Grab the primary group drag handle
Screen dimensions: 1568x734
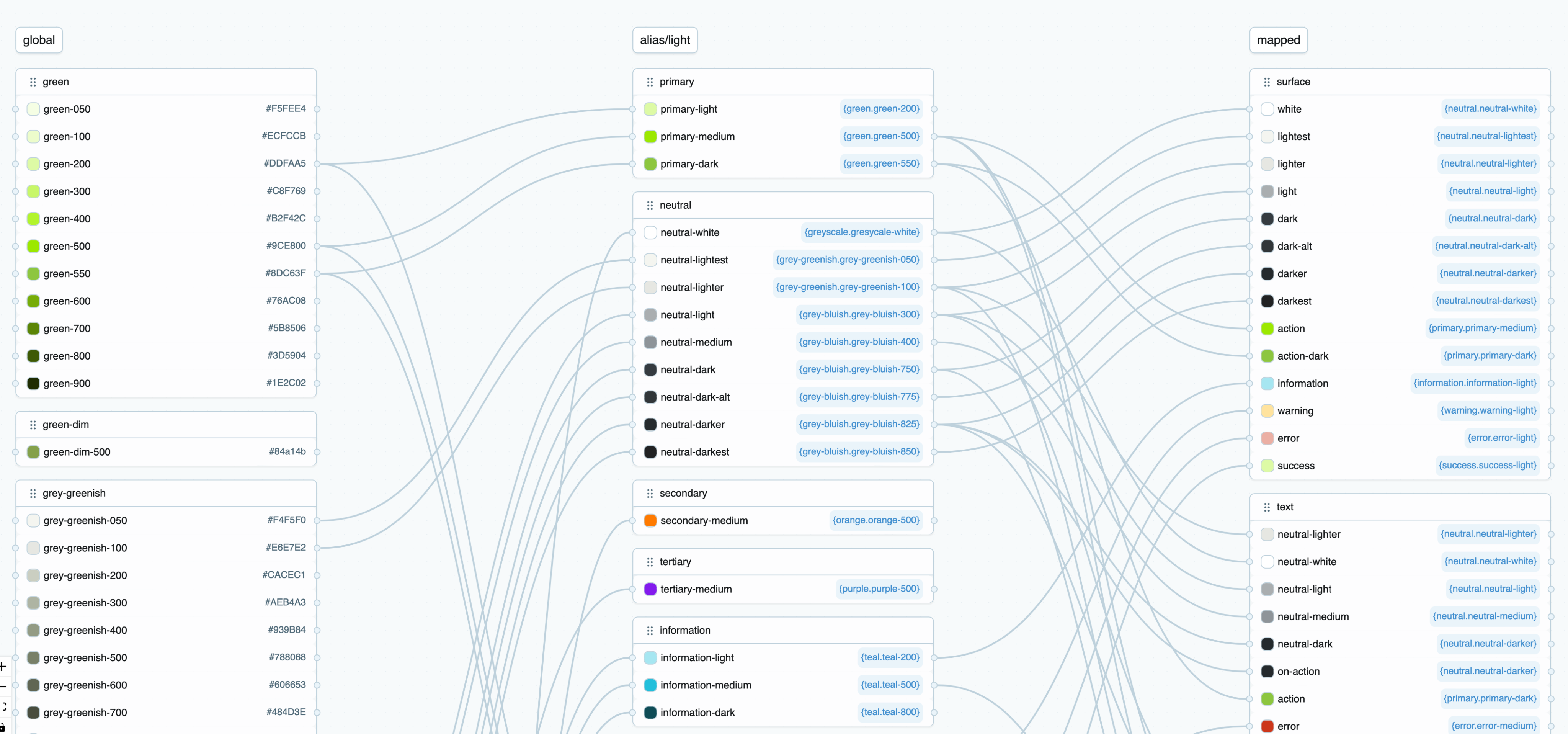click(650, 82)
